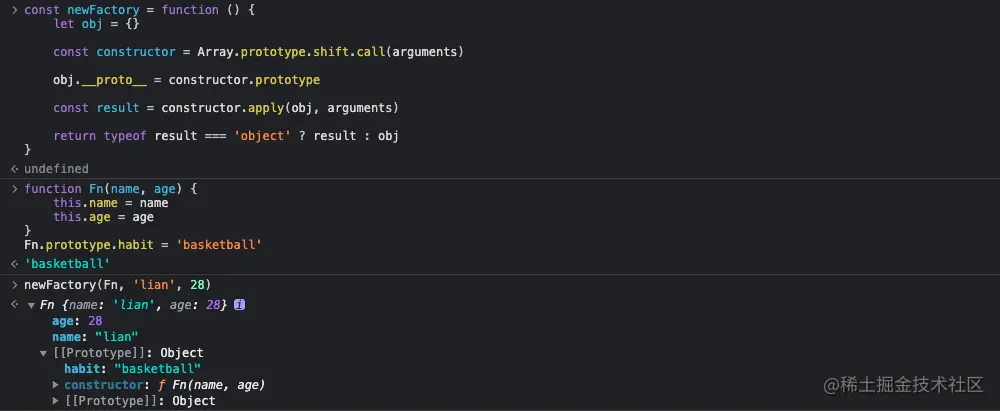Click the output arrow beside Fn result
This screenshot has height=411, width=1000.
click(x=15, y=305)
